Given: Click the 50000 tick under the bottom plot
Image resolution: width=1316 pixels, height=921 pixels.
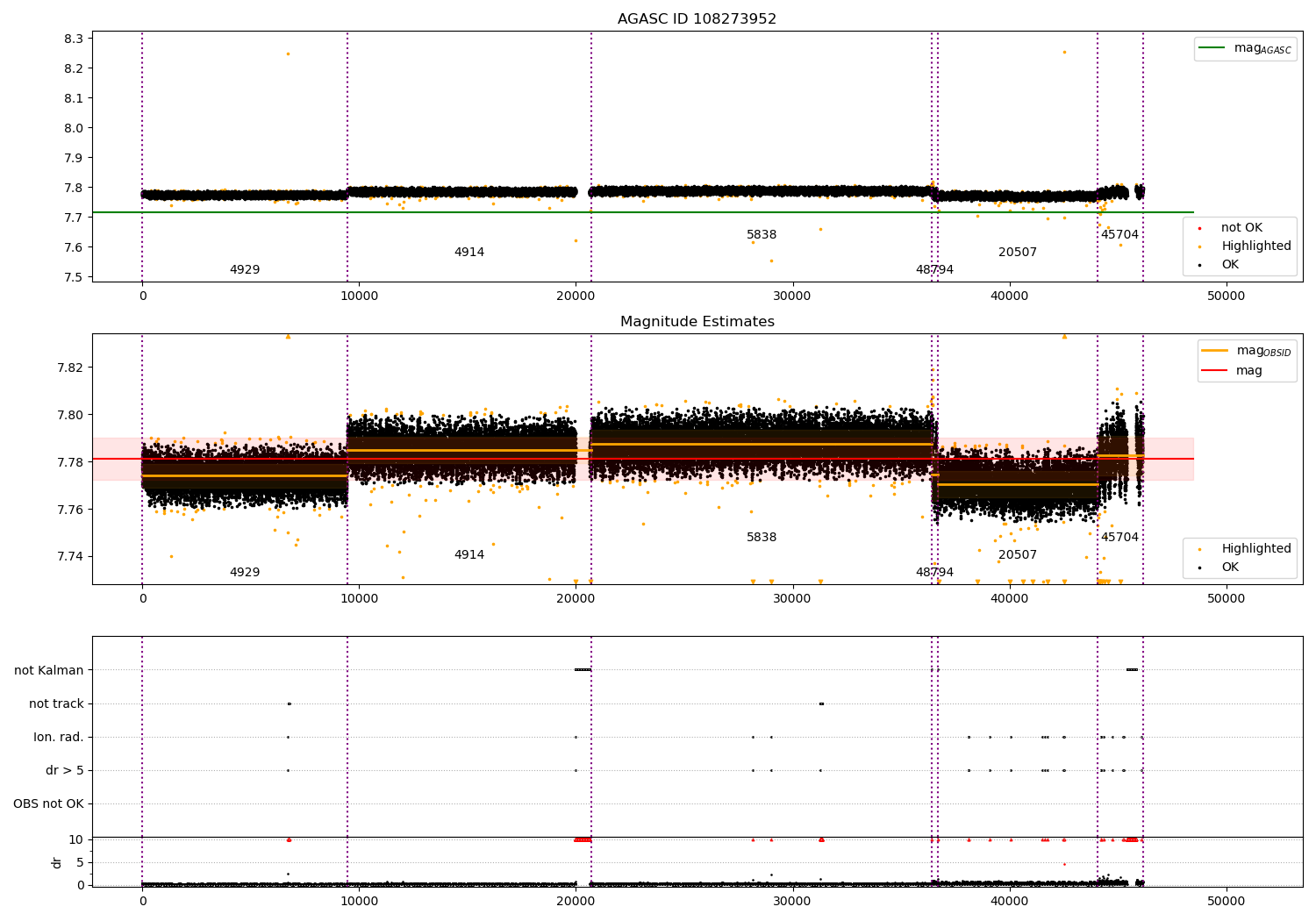Looking at the screenshot, I should [x=1226, y=901].
